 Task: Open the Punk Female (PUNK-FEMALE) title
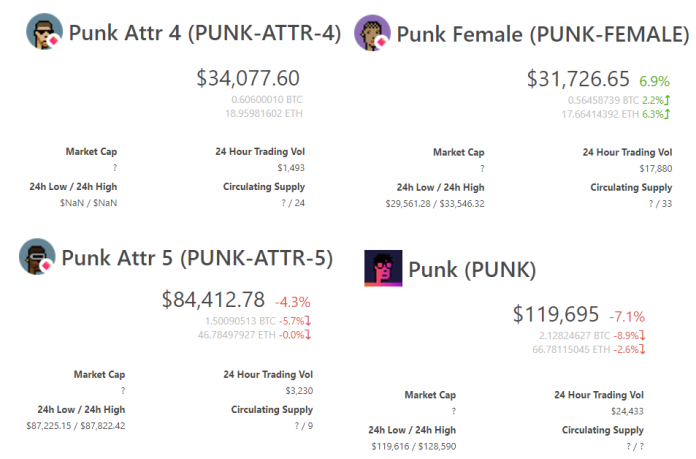tap(543, 34)
